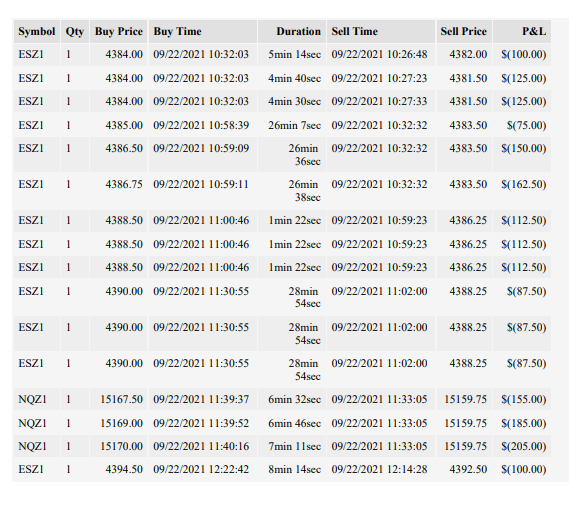Click the P&L column header
The image size is (569, 520).
[522, 32]
